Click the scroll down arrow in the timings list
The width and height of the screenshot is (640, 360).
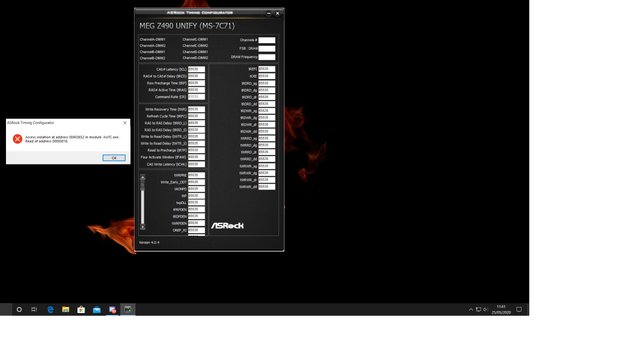tap(142, 227)
